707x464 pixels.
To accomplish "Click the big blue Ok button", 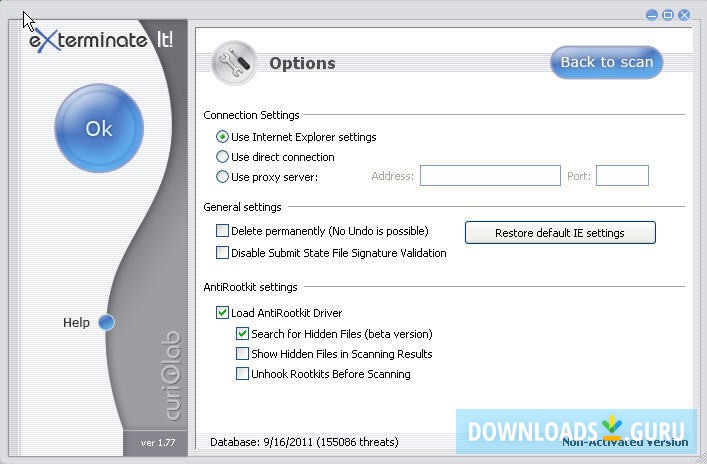I will click(x=99, y=128).
